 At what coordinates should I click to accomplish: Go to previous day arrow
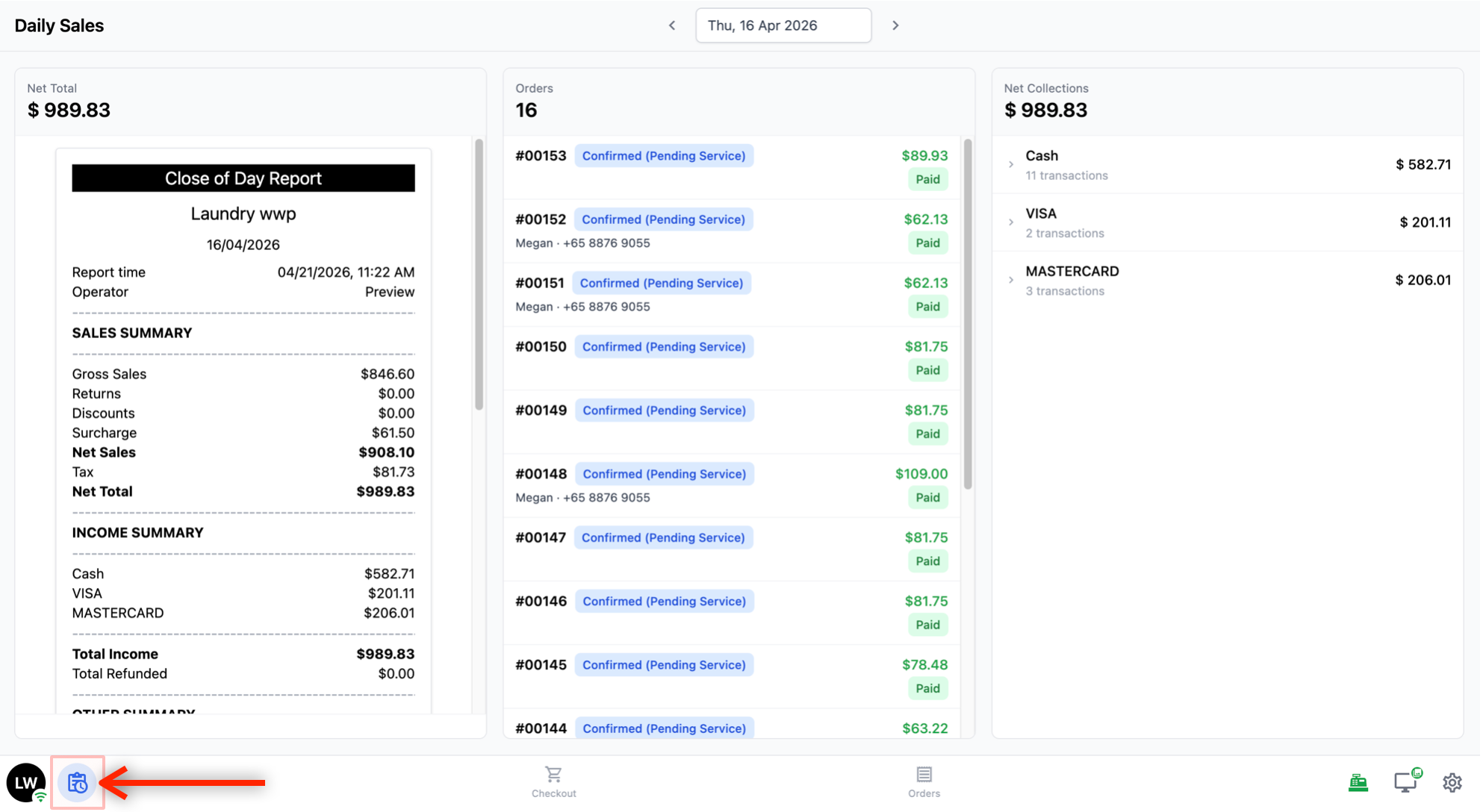tap(672, 25)
